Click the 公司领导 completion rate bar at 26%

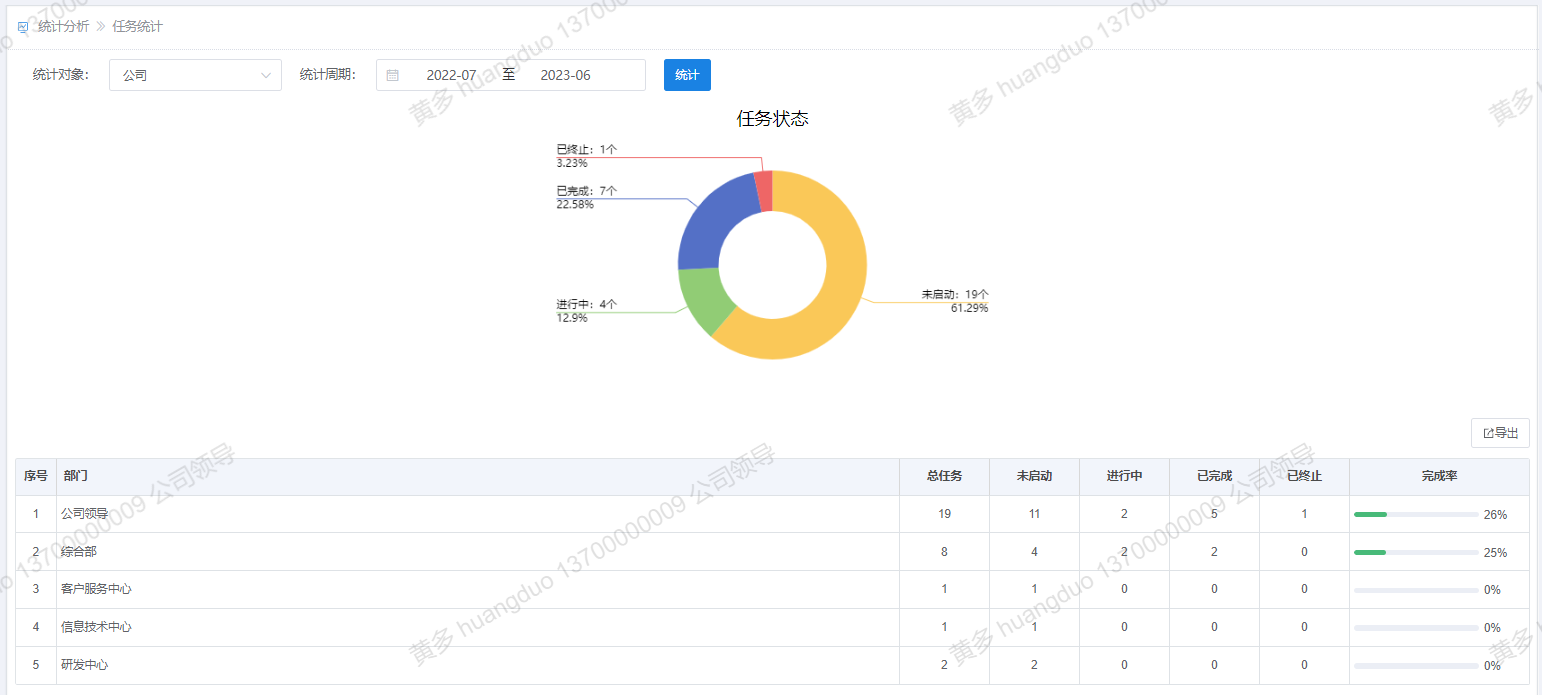1416,514
